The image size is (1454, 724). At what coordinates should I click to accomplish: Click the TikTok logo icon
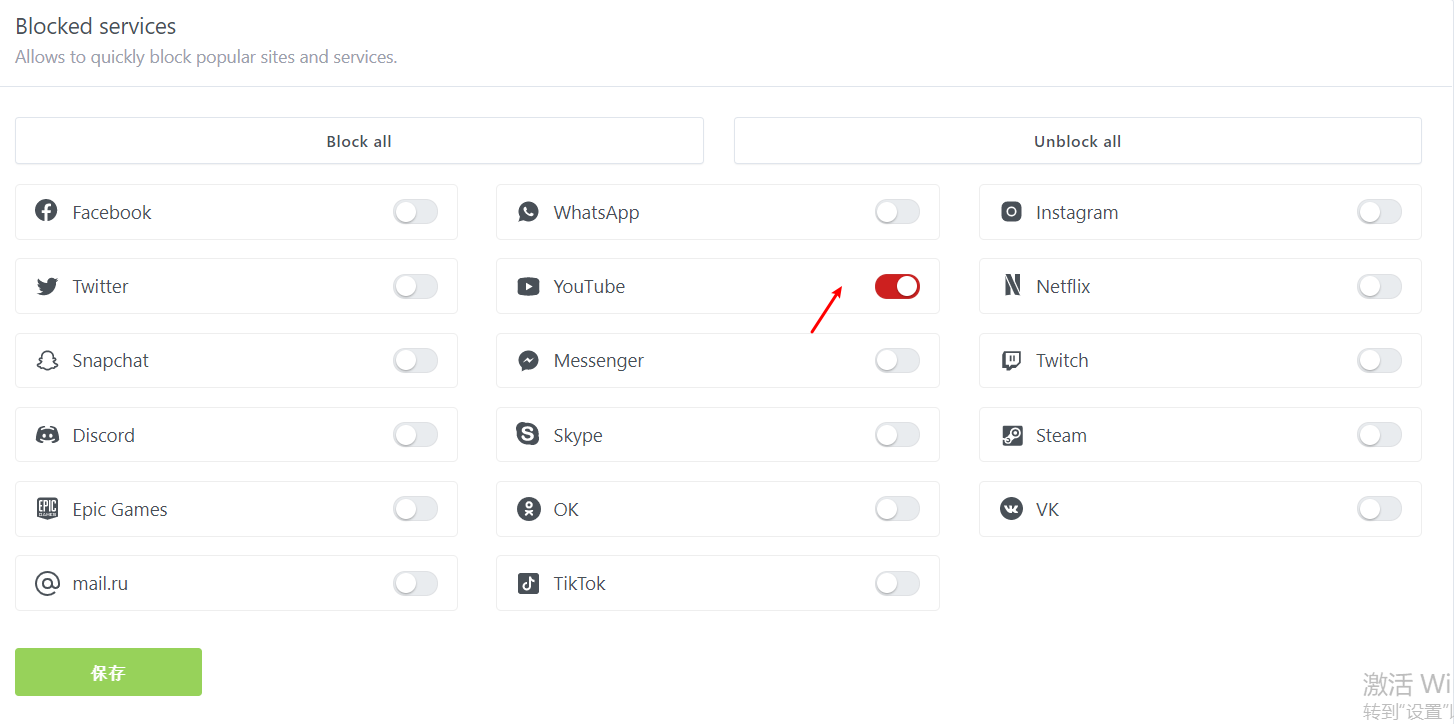click(x=528, y=584)
